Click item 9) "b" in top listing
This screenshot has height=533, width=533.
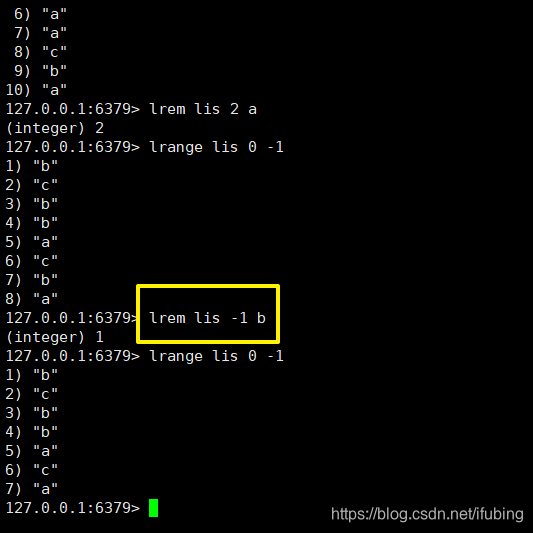(x=40, y=71)
